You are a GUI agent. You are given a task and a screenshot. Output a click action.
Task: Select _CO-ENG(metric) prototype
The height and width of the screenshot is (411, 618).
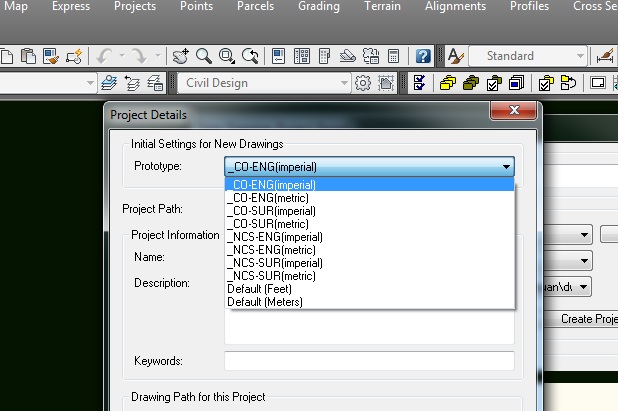pos(370,198)
